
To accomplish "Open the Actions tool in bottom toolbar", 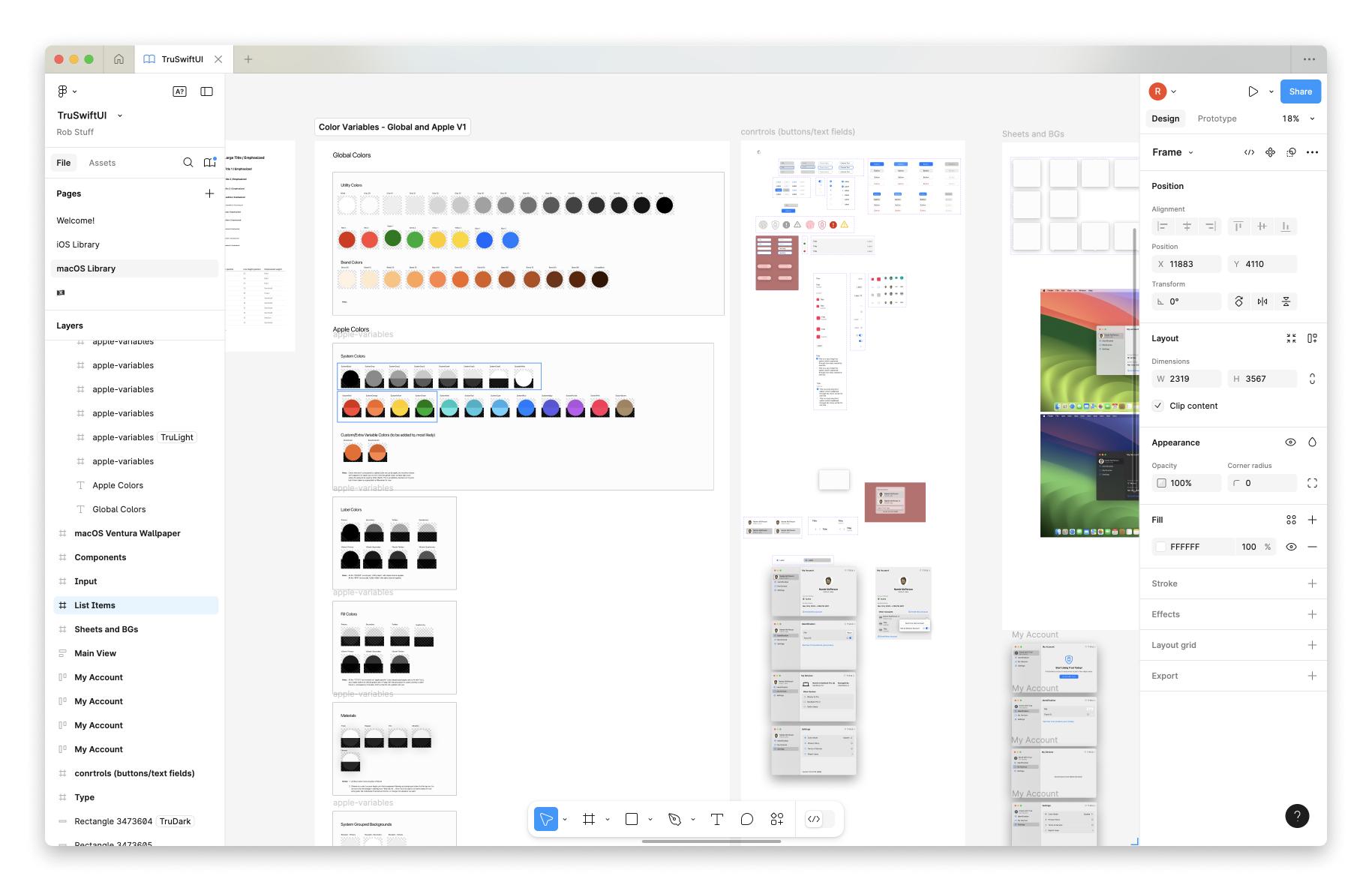I will [x=777, y=819].
